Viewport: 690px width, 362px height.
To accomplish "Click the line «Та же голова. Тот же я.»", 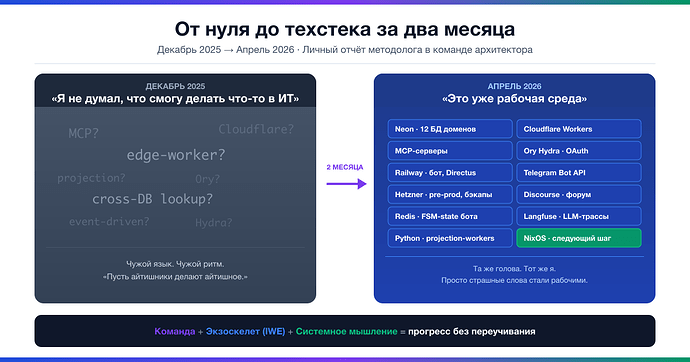I will pyautogui.click(x=514, y=268).
